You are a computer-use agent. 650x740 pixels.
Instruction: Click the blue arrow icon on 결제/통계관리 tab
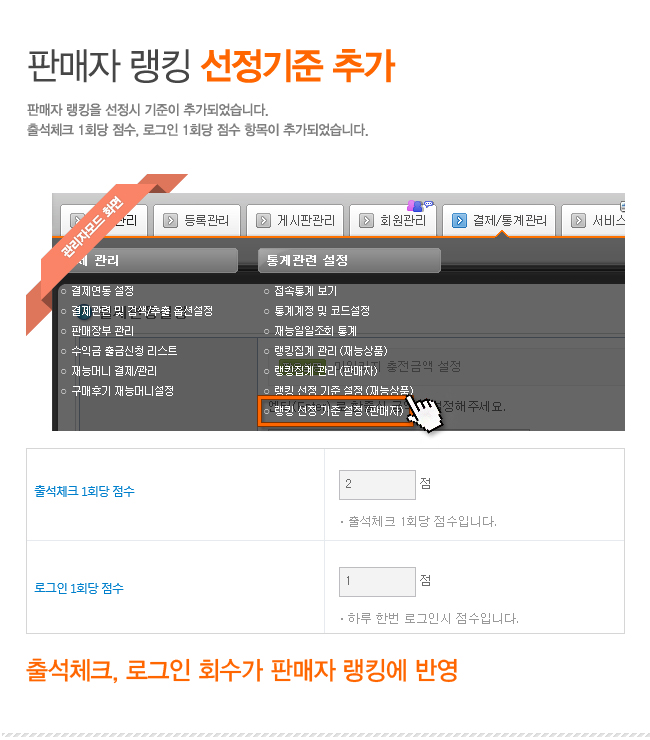[x=459, y=220]
